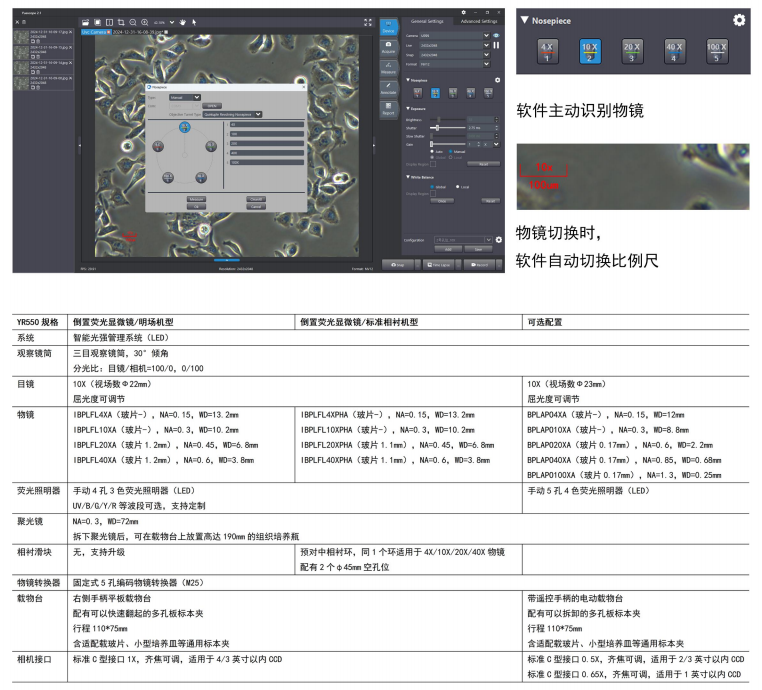
Task: Open the Annotate side panel
Action: [x=388, y=89]
